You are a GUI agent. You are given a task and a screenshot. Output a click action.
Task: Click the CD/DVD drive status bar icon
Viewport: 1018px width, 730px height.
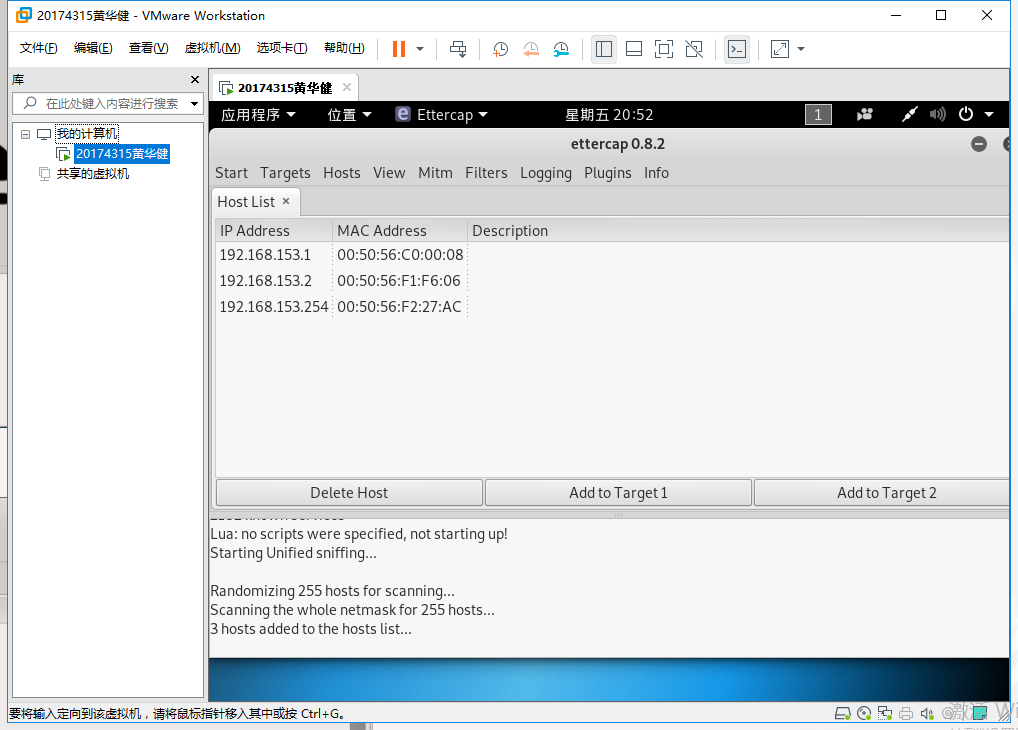tap(864, 714)
